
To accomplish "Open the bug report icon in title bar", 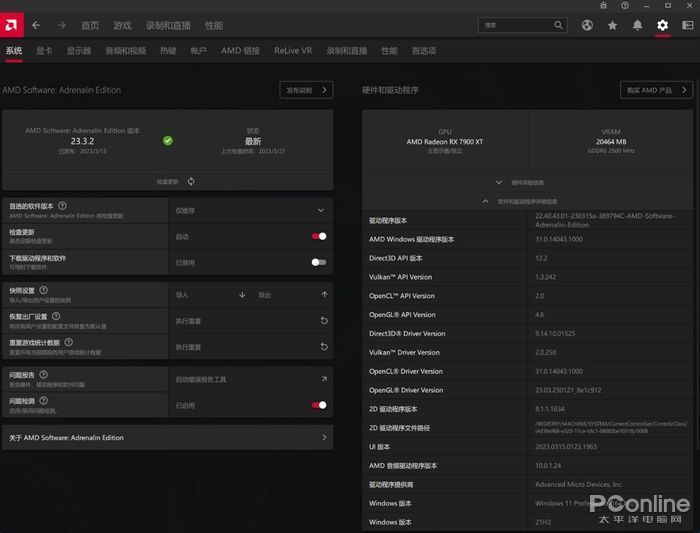I will point(603,5).
